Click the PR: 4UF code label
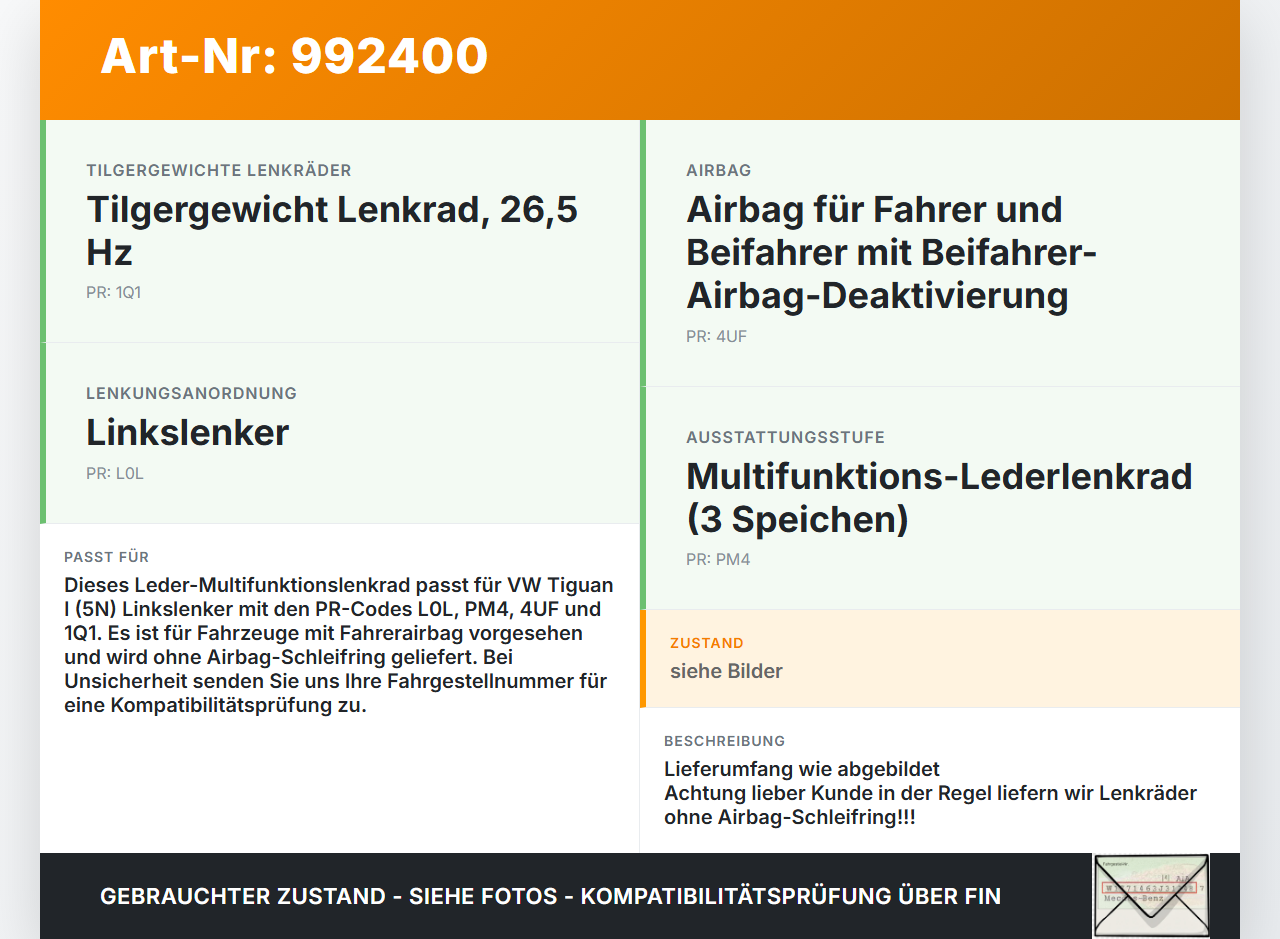Image resolution: width=1280 pixels, height=939 pixels. 716,337
